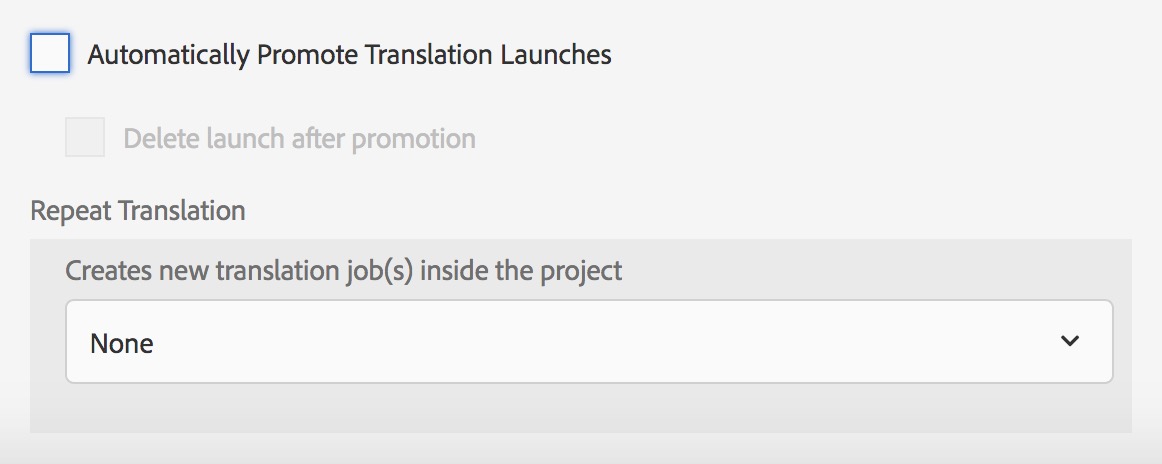Screen dimensions: 1162x464
Task: Toggle launch deletion after promotion
Action: click(85, 137)
